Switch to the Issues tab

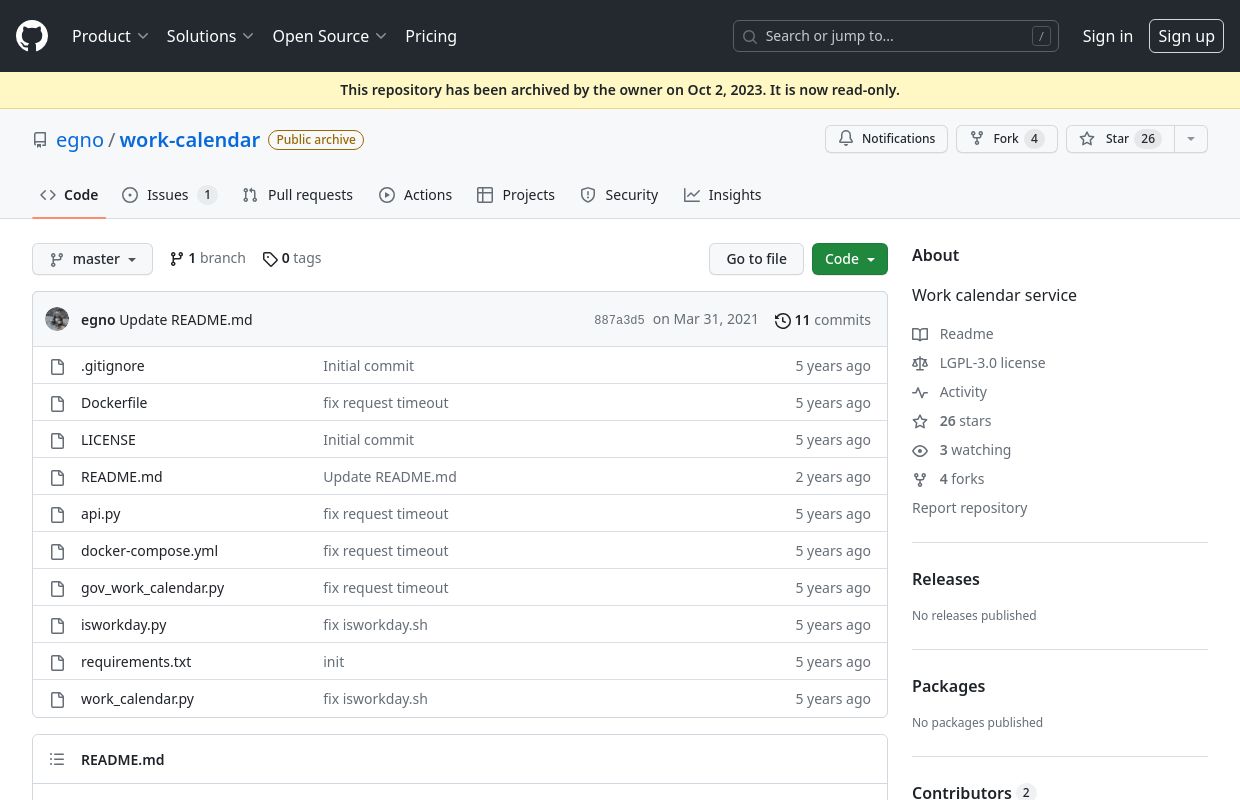point(169,195)
